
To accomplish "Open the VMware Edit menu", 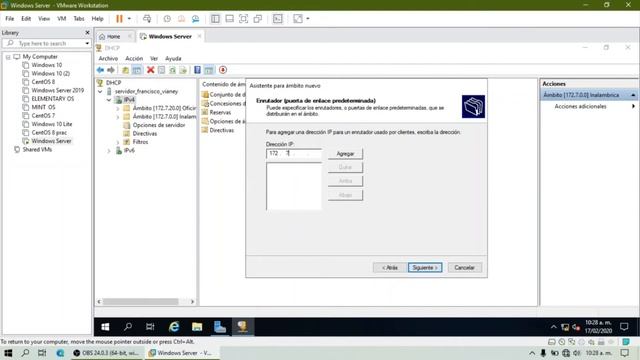I will (x=26, y=19).
